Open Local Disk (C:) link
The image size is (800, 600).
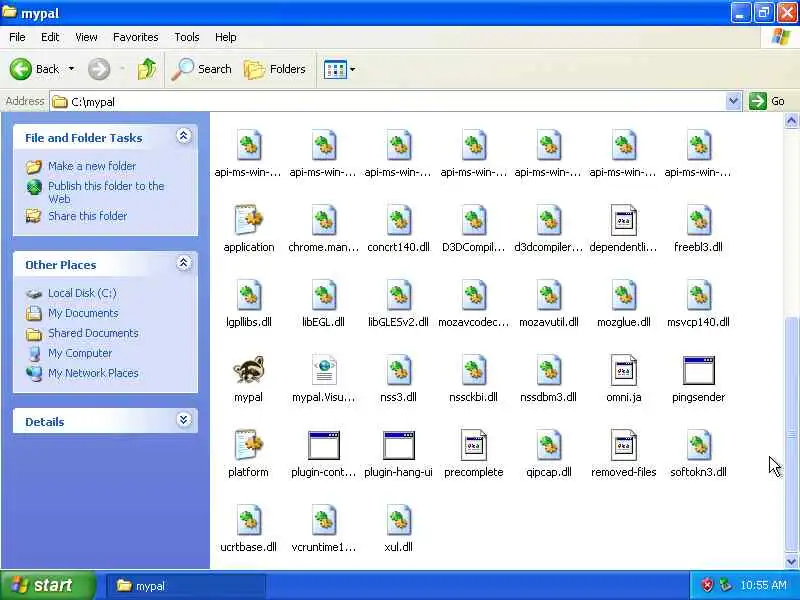[82, 293]
